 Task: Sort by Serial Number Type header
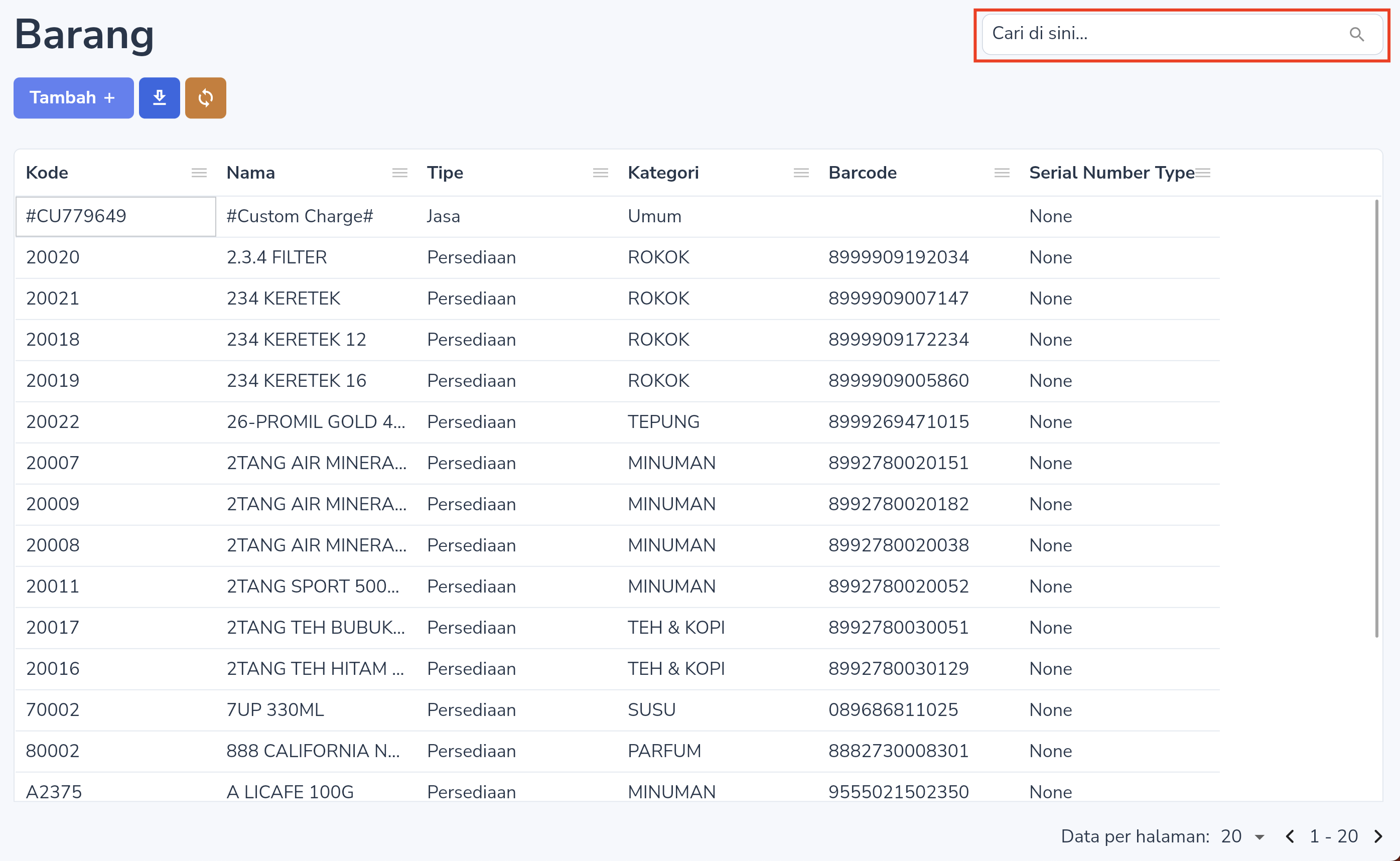pos(1111,173)
